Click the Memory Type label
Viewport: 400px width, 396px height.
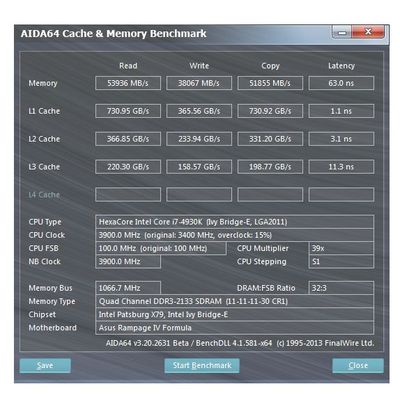[52, 301]
